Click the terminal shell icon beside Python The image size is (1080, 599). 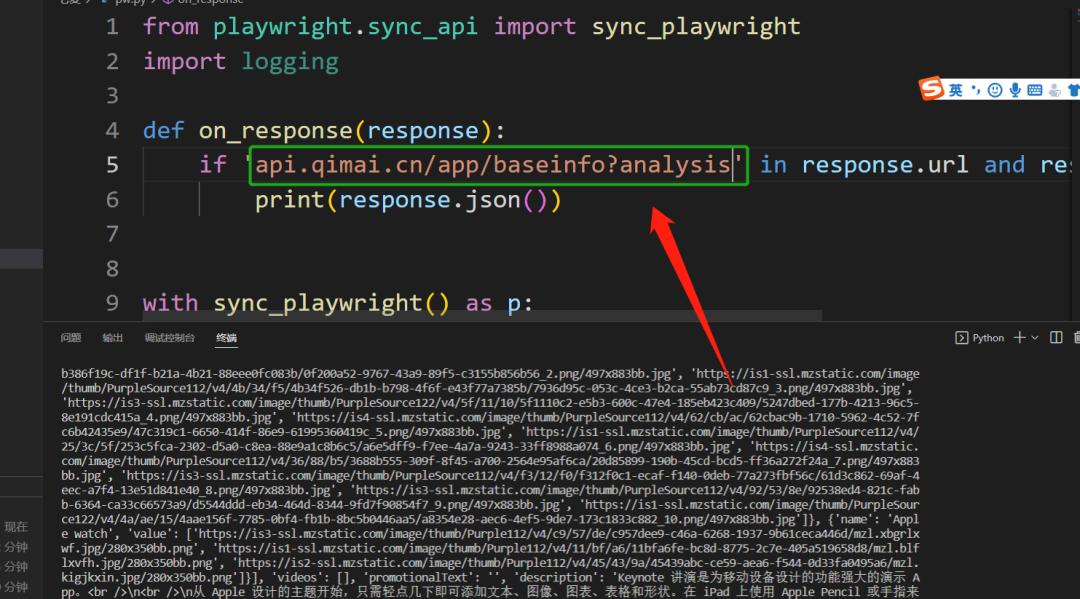tap(962, 338)
